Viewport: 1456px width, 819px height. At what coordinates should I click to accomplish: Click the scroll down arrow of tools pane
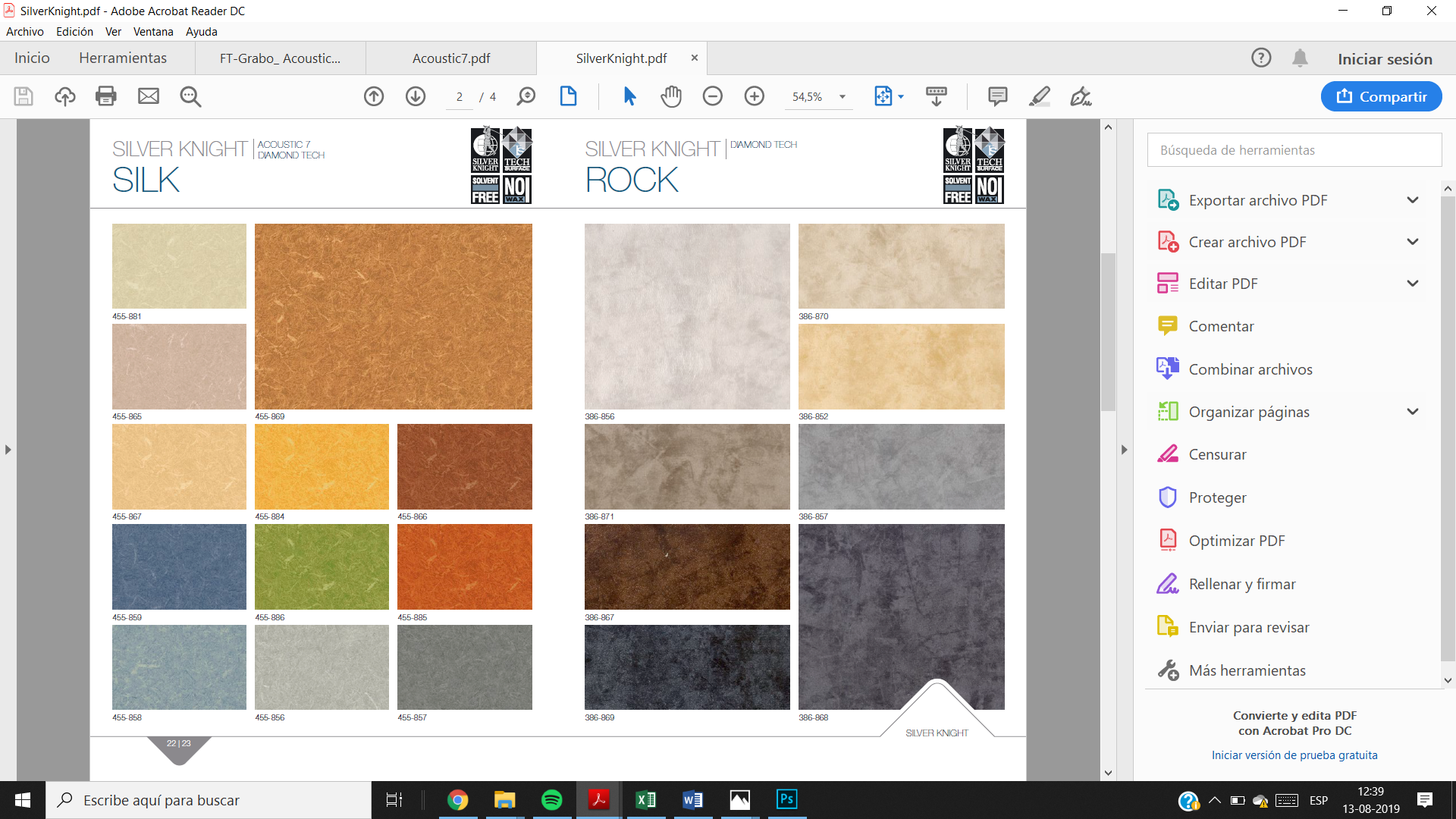(x=1448, y=680)
